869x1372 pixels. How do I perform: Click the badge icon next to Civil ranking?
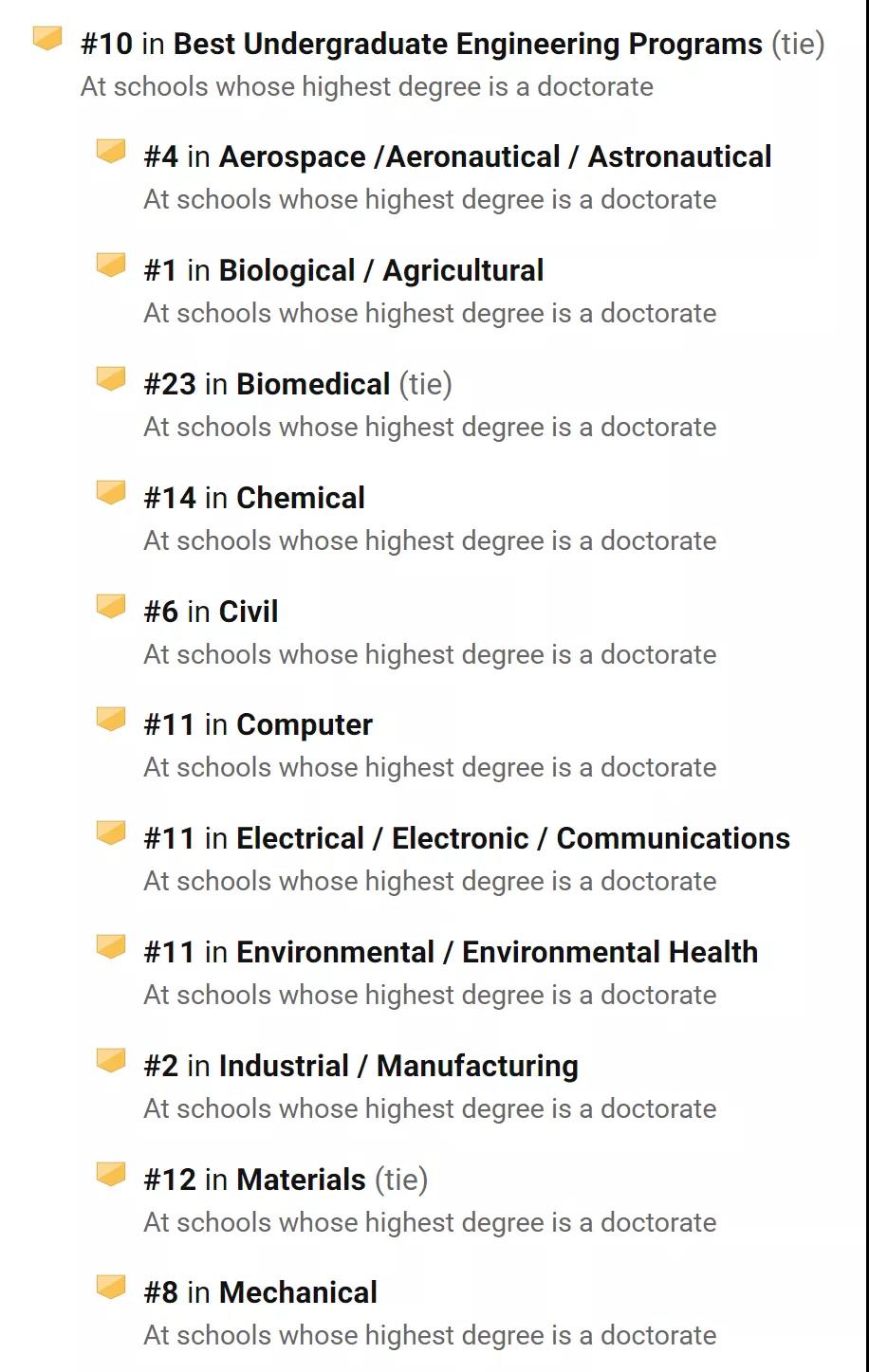coord(111,606)
